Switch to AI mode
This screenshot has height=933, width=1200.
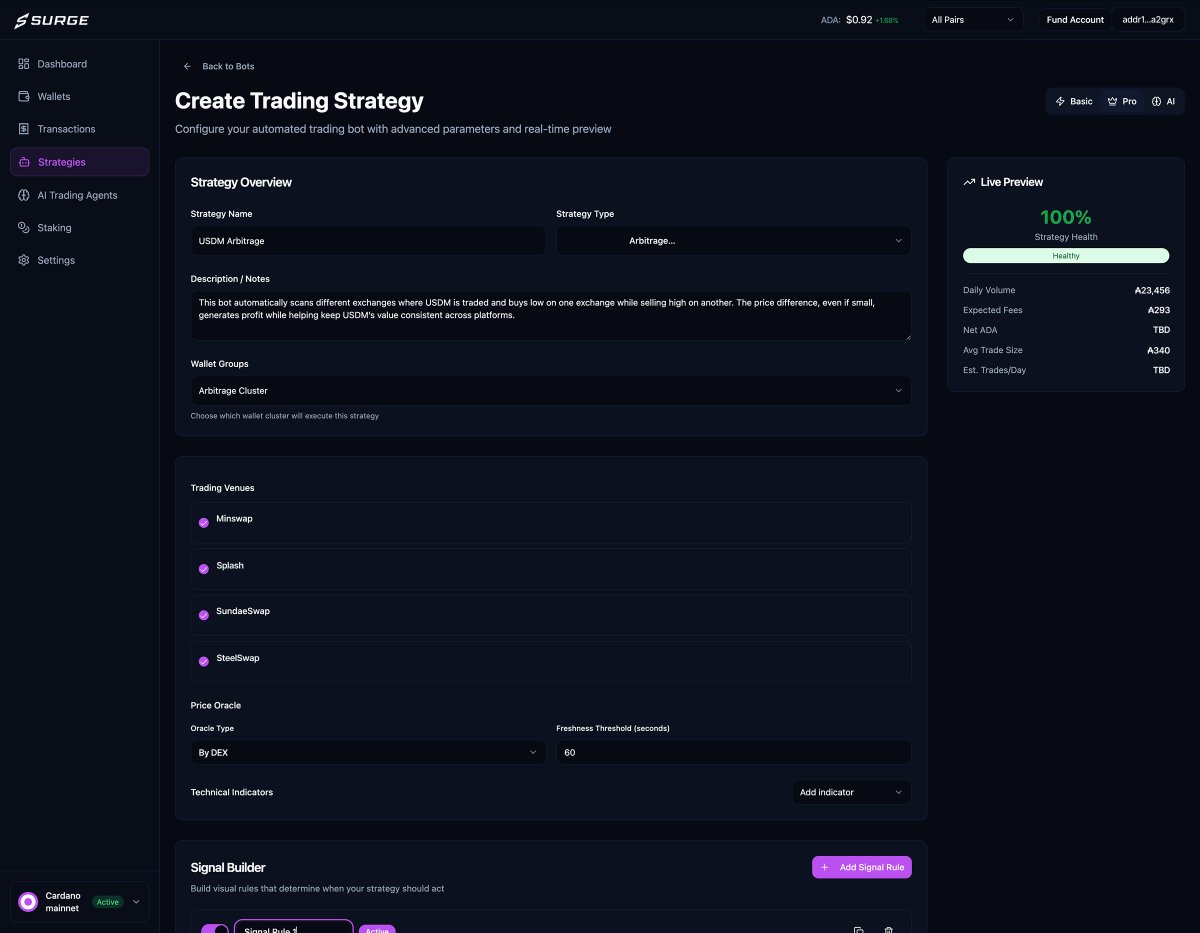click(x=1163, y=102)
